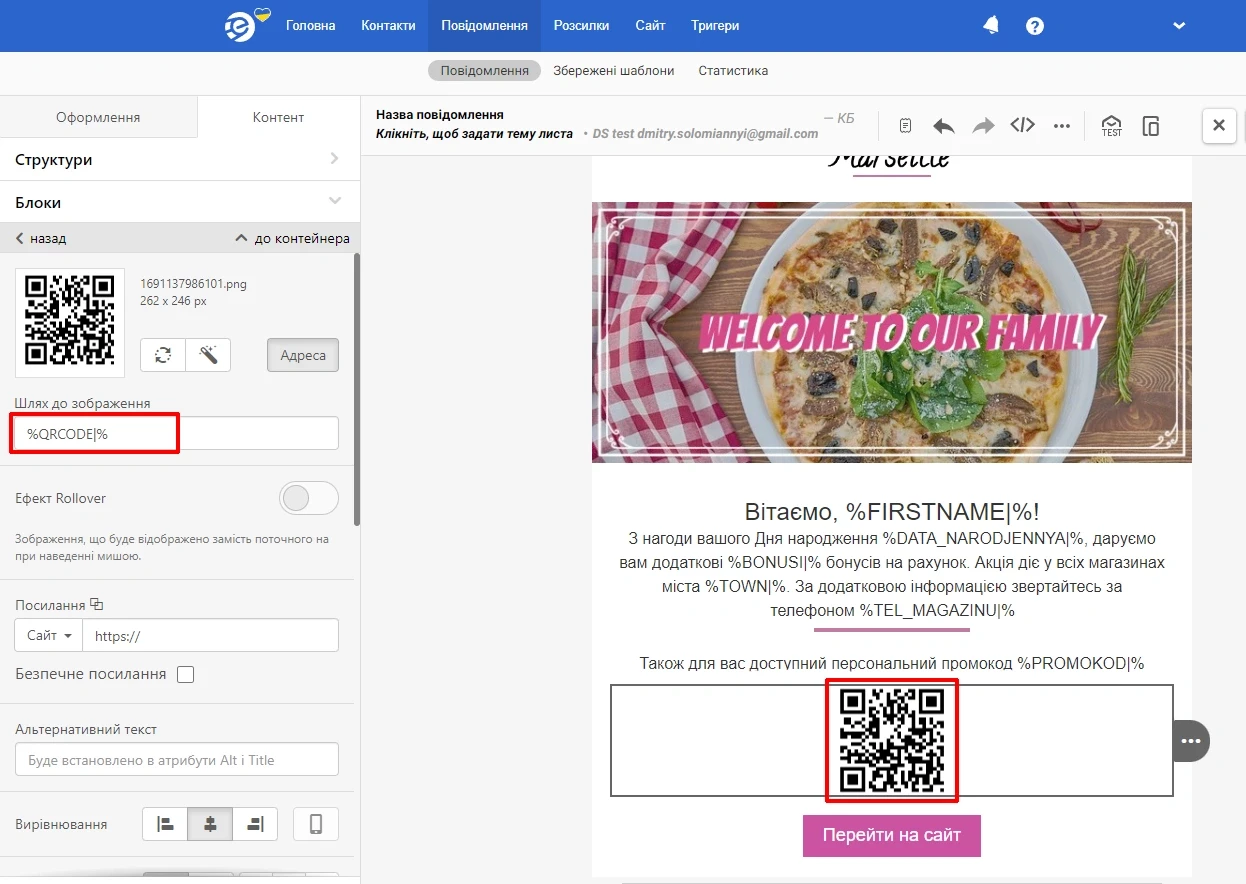Open the Розсилки menu item
This screenshot has height=884, width=1246.
(581, 26)
